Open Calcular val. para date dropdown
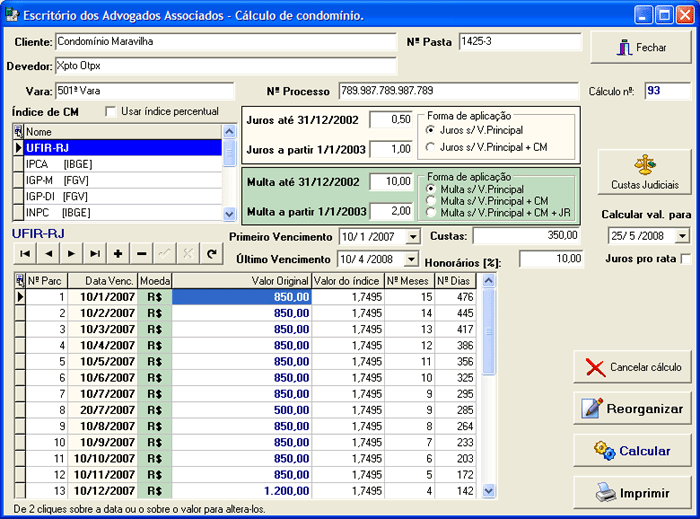 coord(682,236)
